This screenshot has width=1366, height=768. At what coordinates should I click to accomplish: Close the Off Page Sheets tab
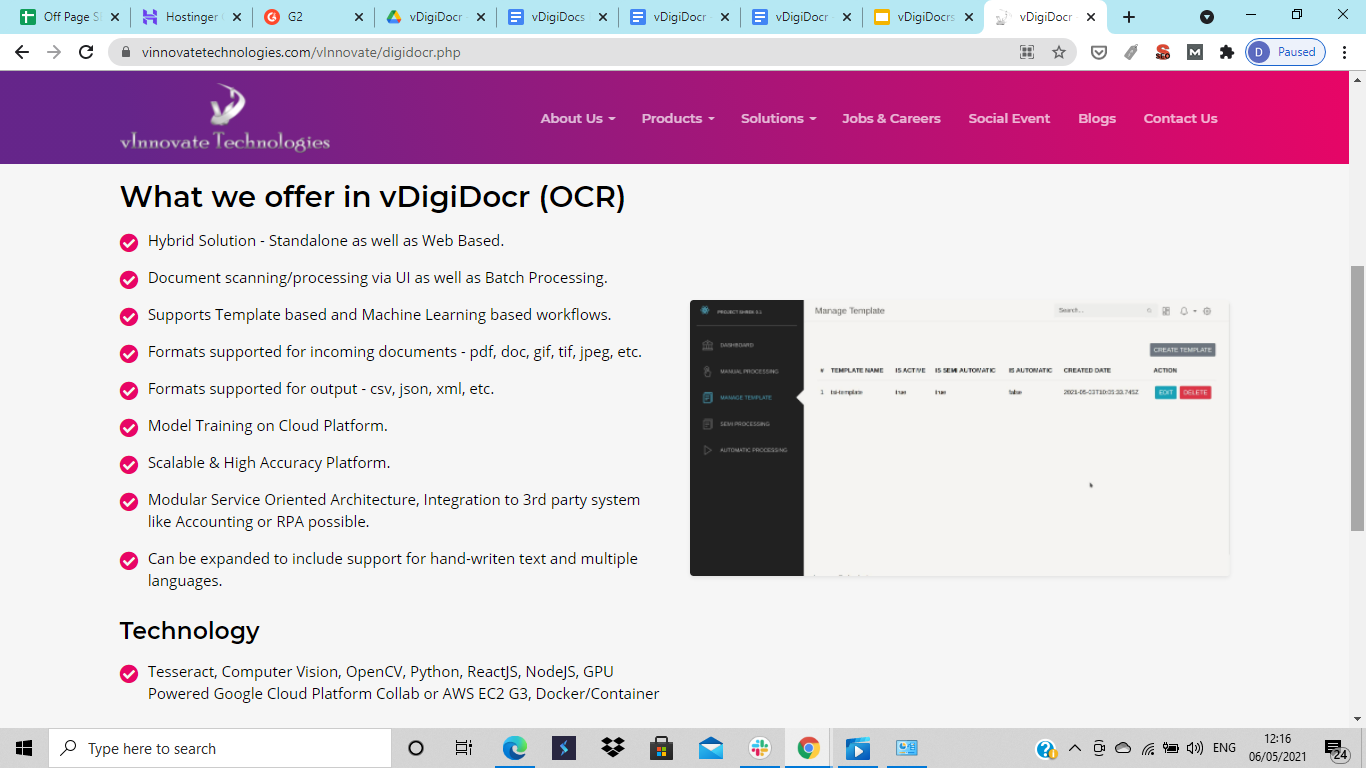115,17
